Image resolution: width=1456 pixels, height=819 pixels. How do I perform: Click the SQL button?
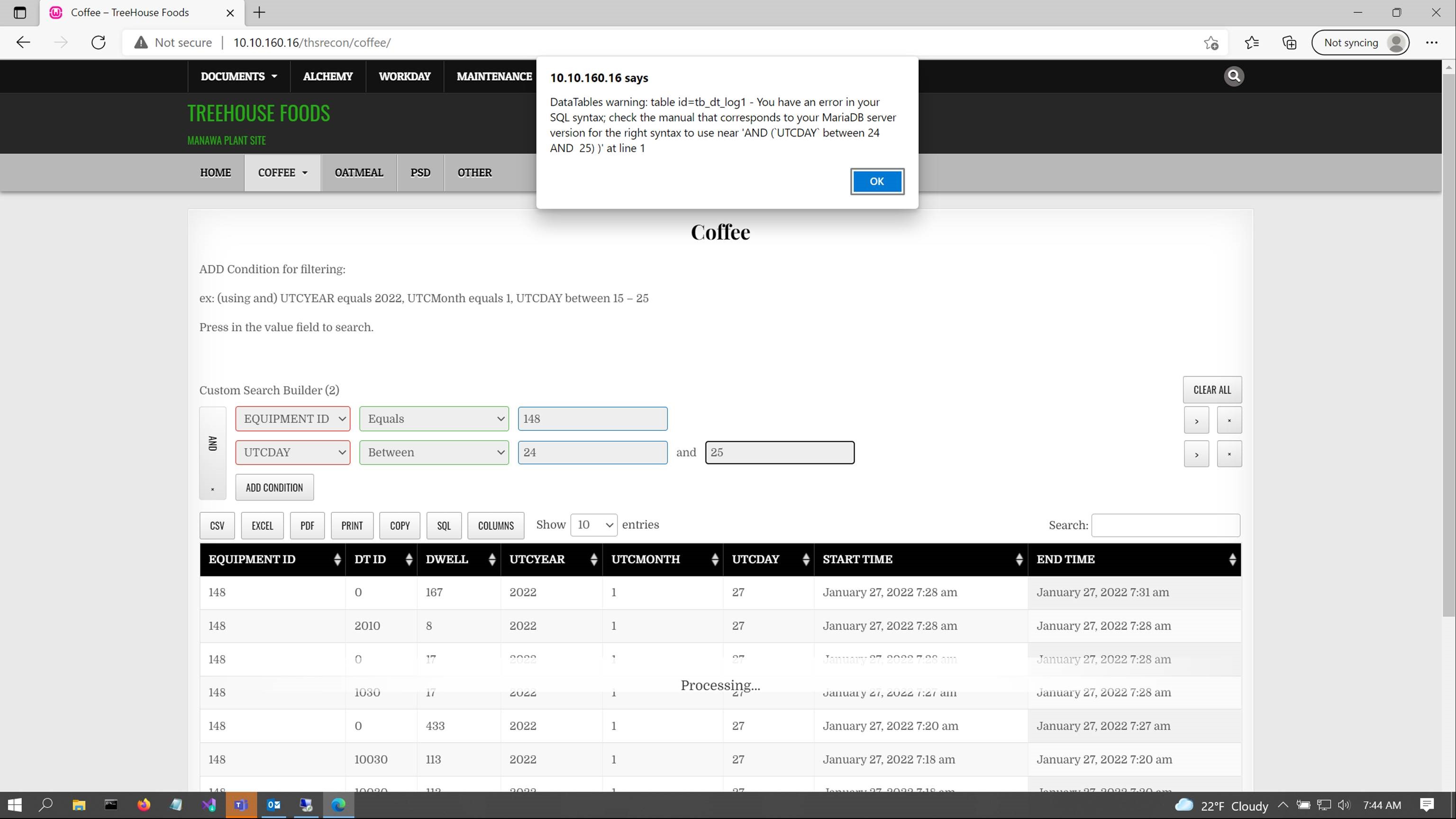point(444,526)
